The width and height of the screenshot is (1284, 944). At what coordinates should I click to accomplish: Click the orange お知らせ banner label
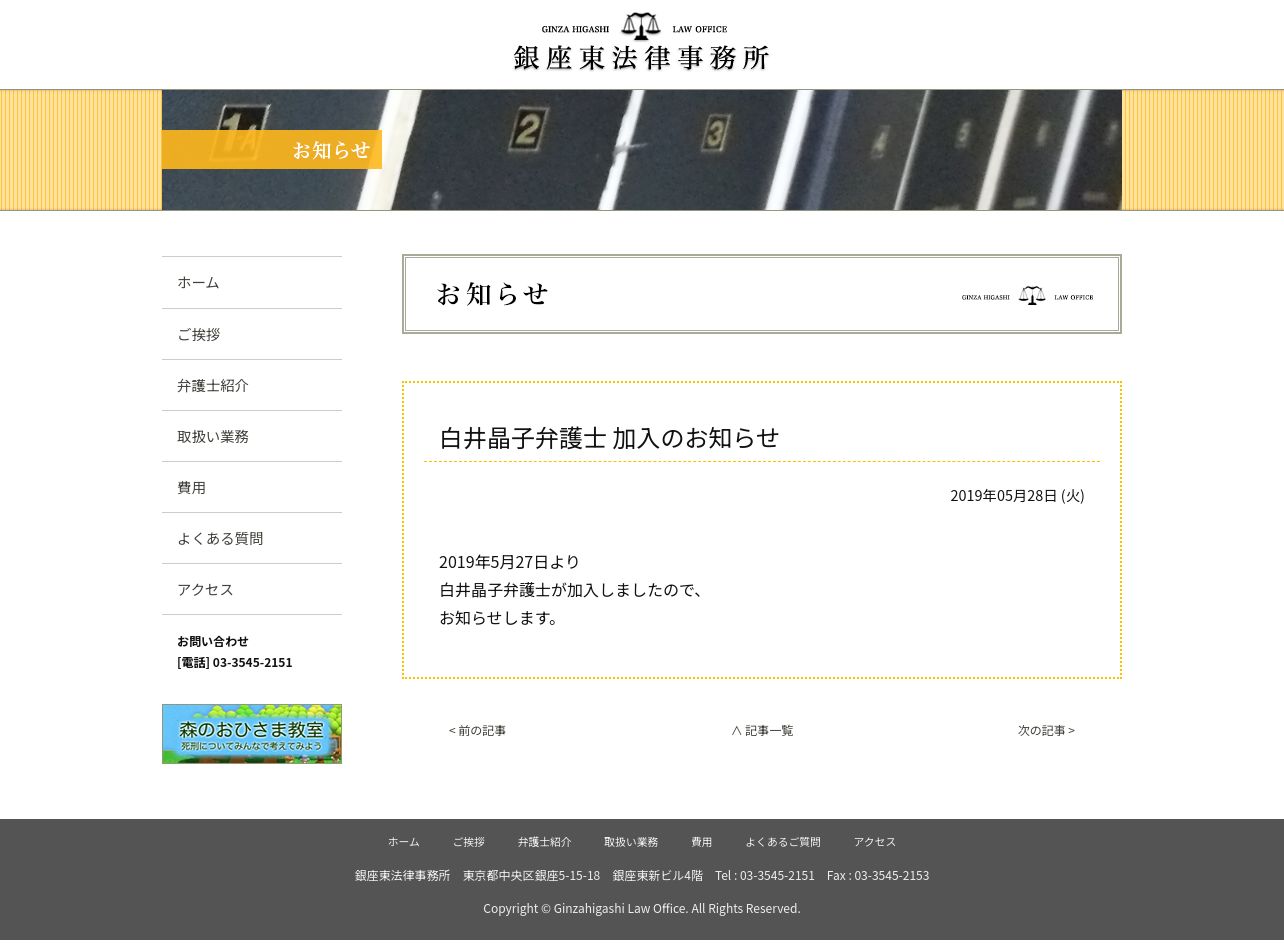(272, 150)
